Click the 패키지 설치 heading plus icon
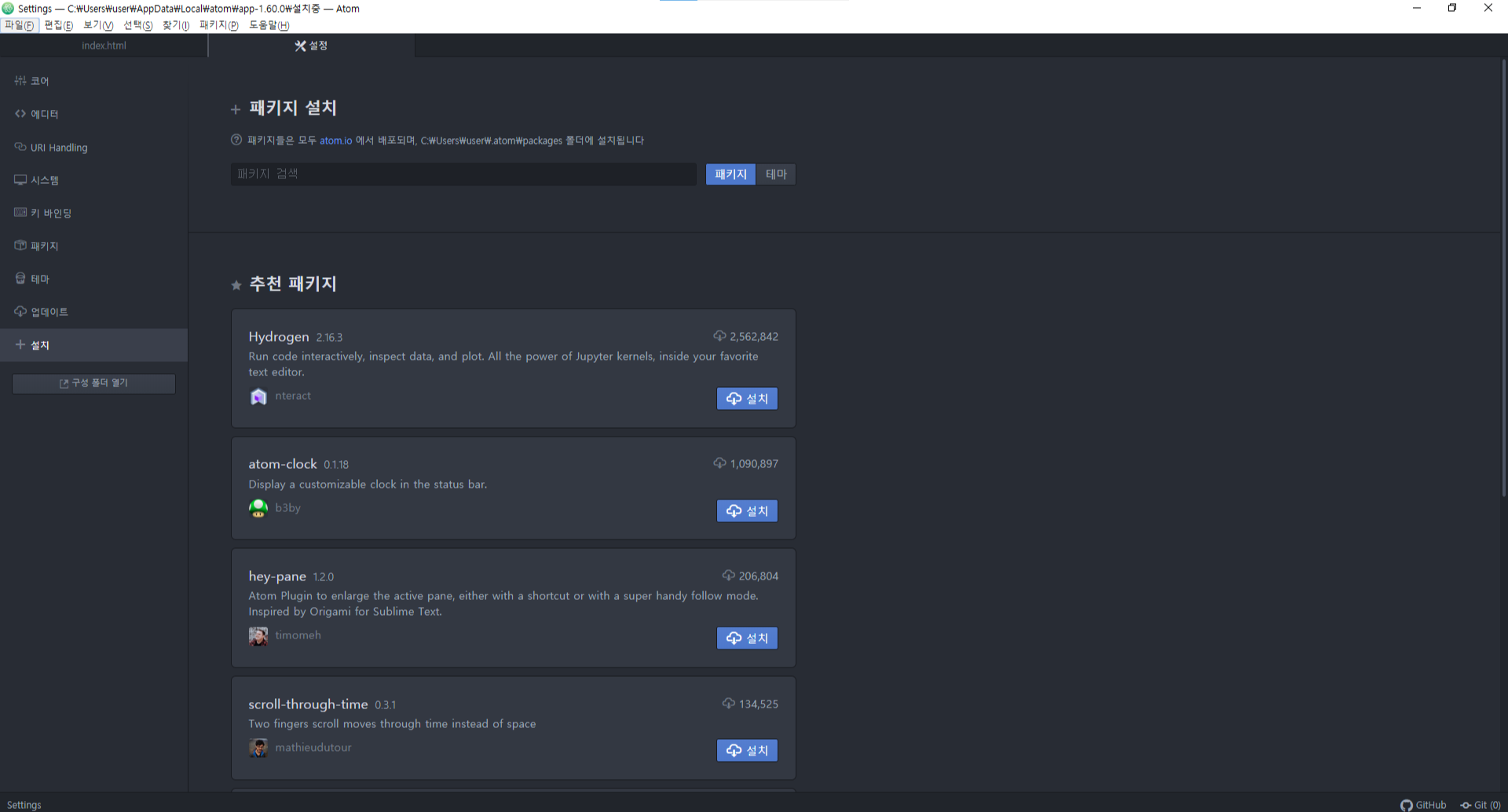 pyautogui.click(x=236, y=109)
